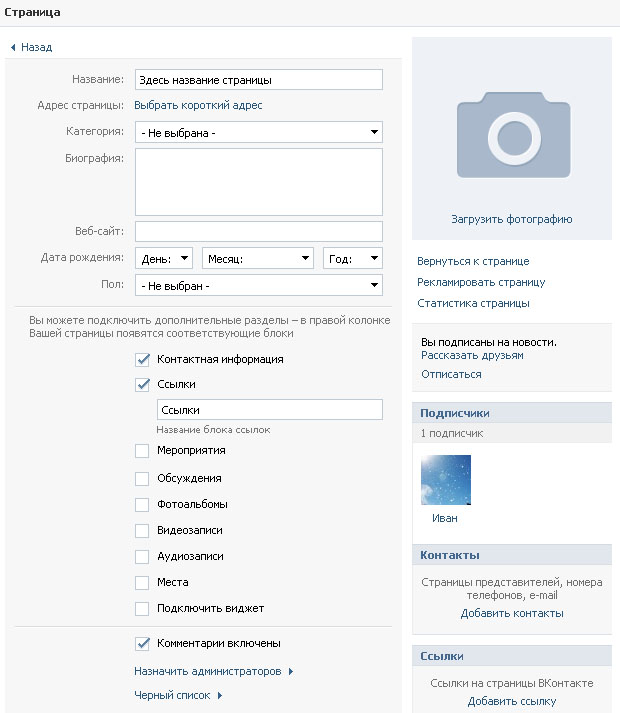Open subscriber Иван's avatar thumbnail

click(446, 480)
